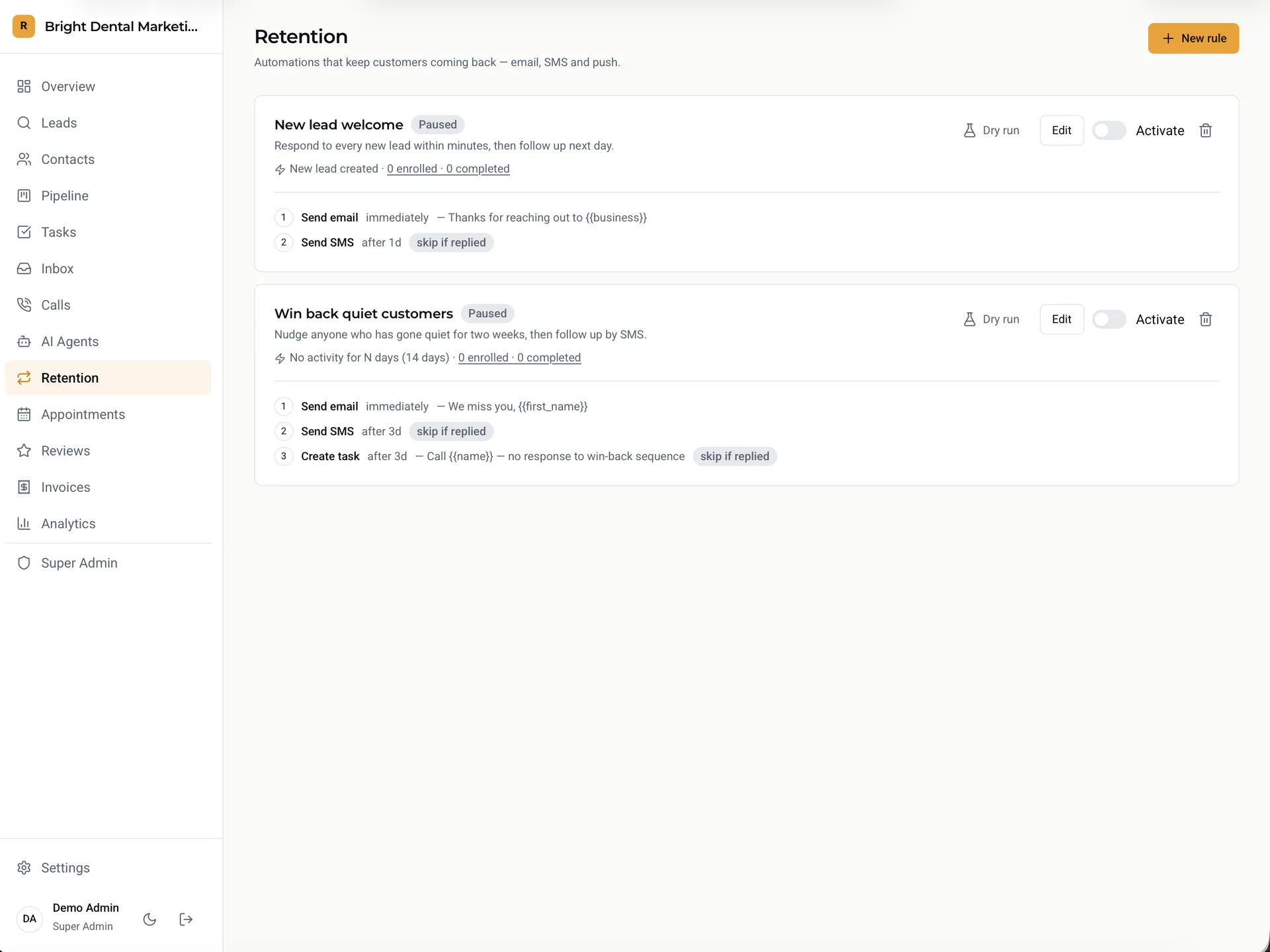The image size is (1270, 952).
Task: Click the Appointments calendar icon
Action: pos(24,415)
